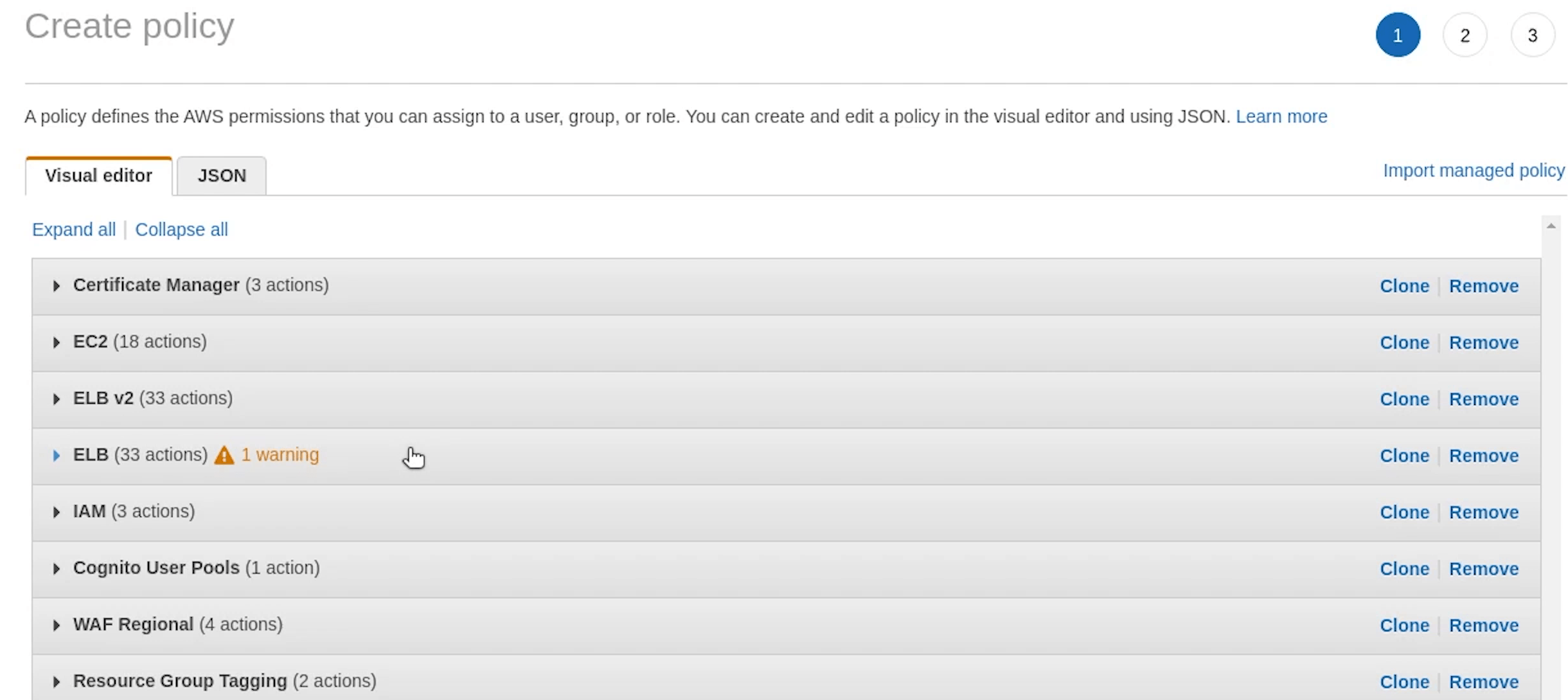Expand the Cognito User Pools row
This screenshot has width=1568, height=700.
pyautogui.click(x=57, y=569)
